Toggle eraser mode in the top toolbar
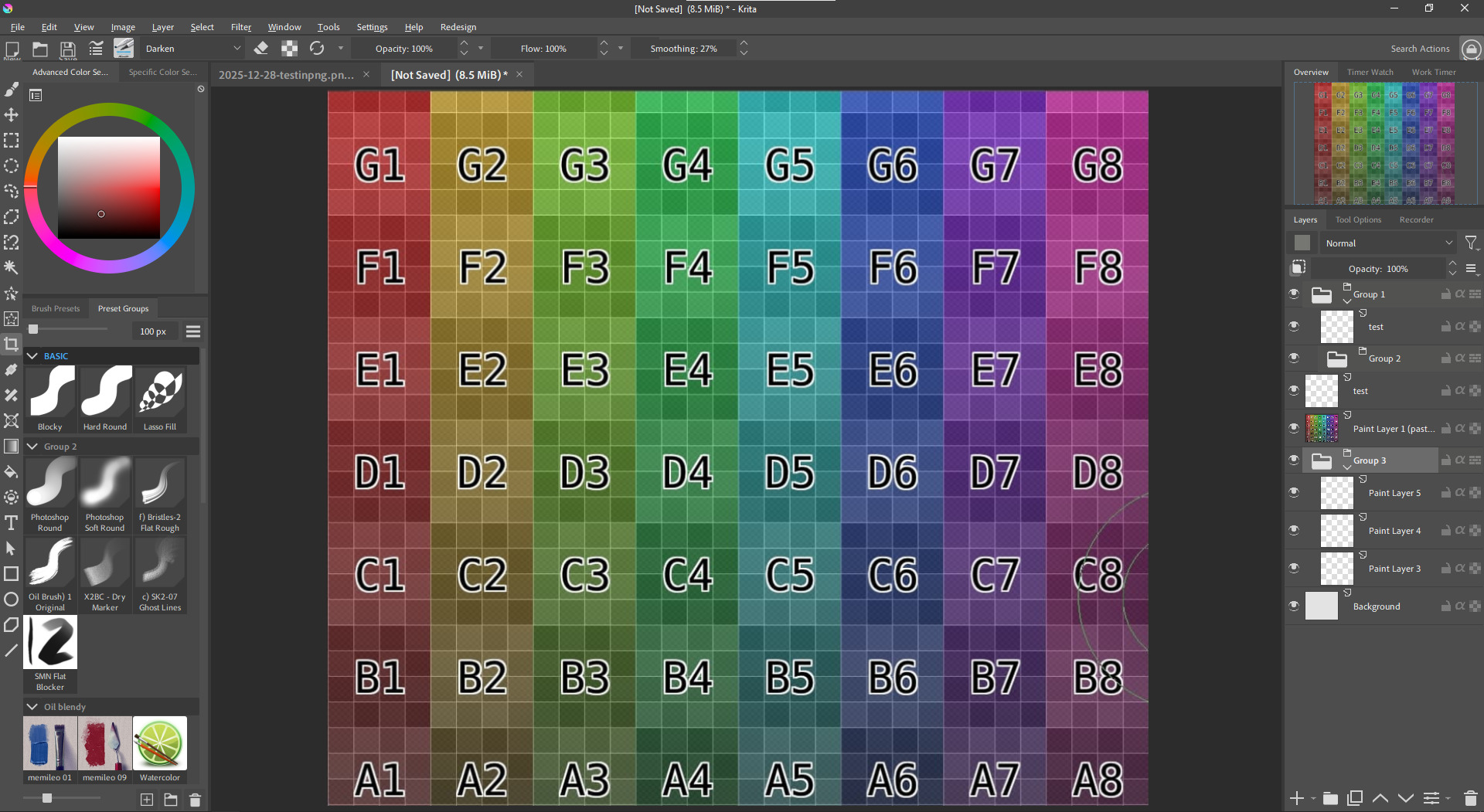 tap(261, 49)
